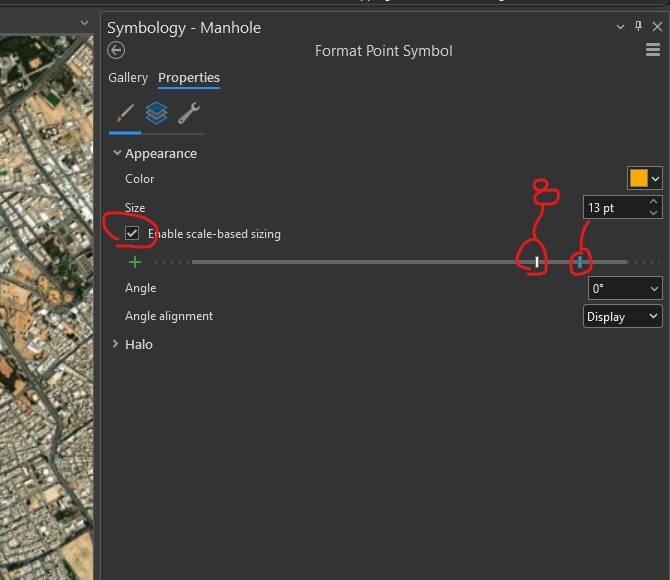Switch to the Properties tab

(189, 78)
